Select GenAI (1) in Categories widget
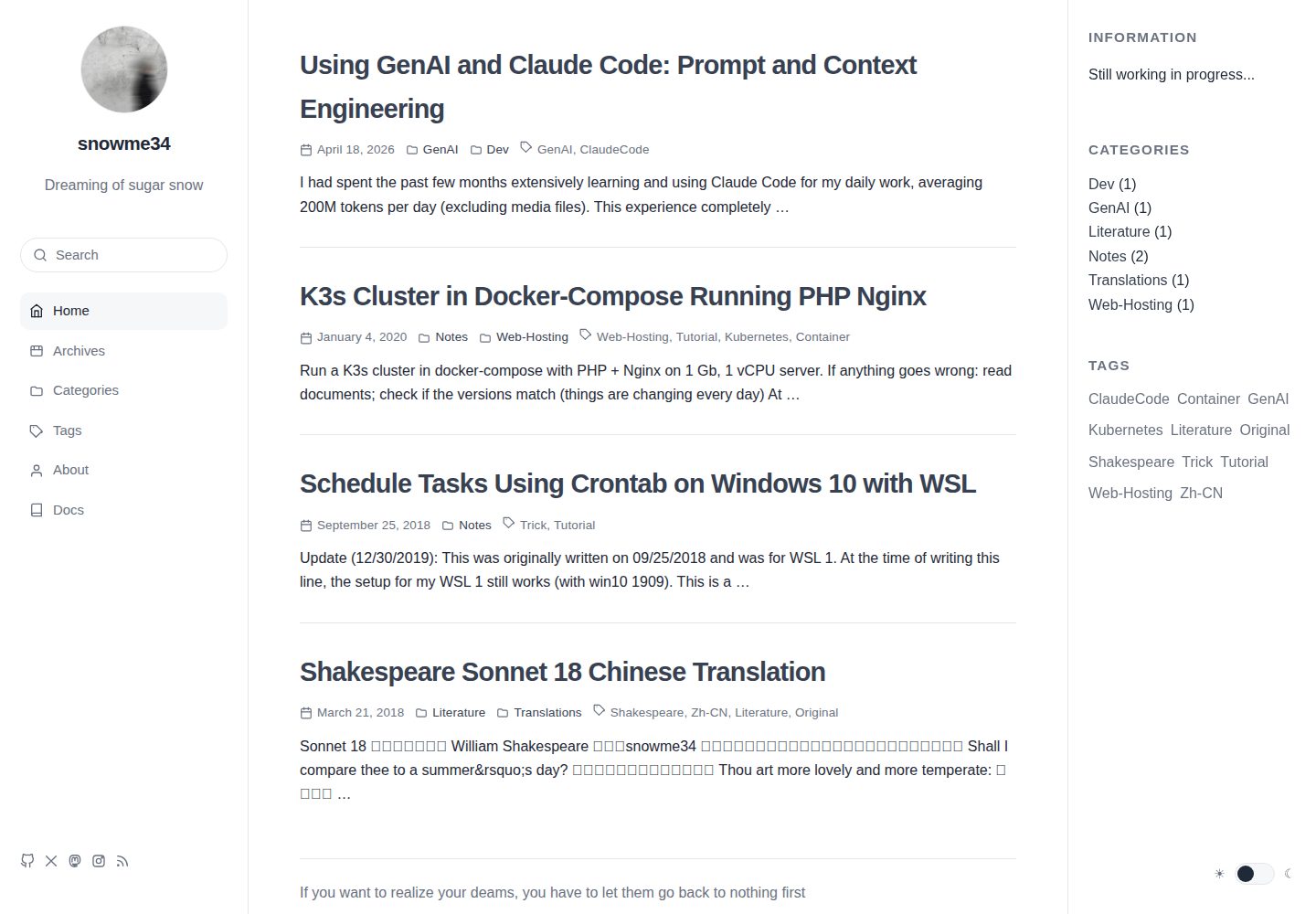 [x=1120, y=207]
